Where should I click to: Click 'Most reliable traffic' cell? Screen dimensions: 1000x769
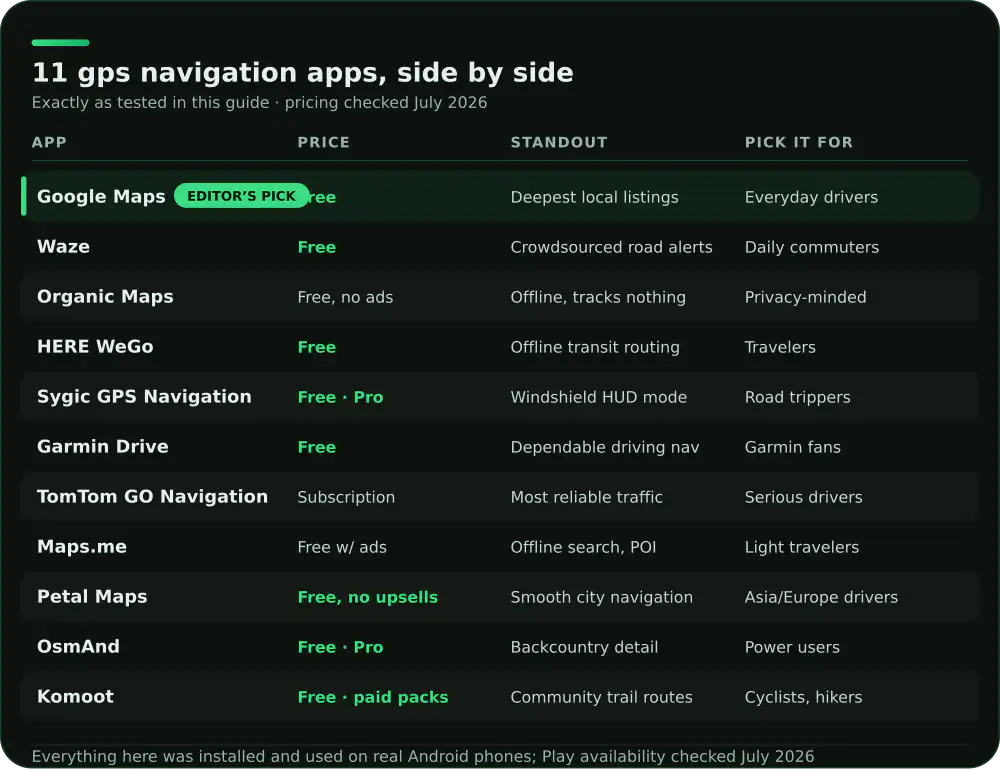click(586, 497)
